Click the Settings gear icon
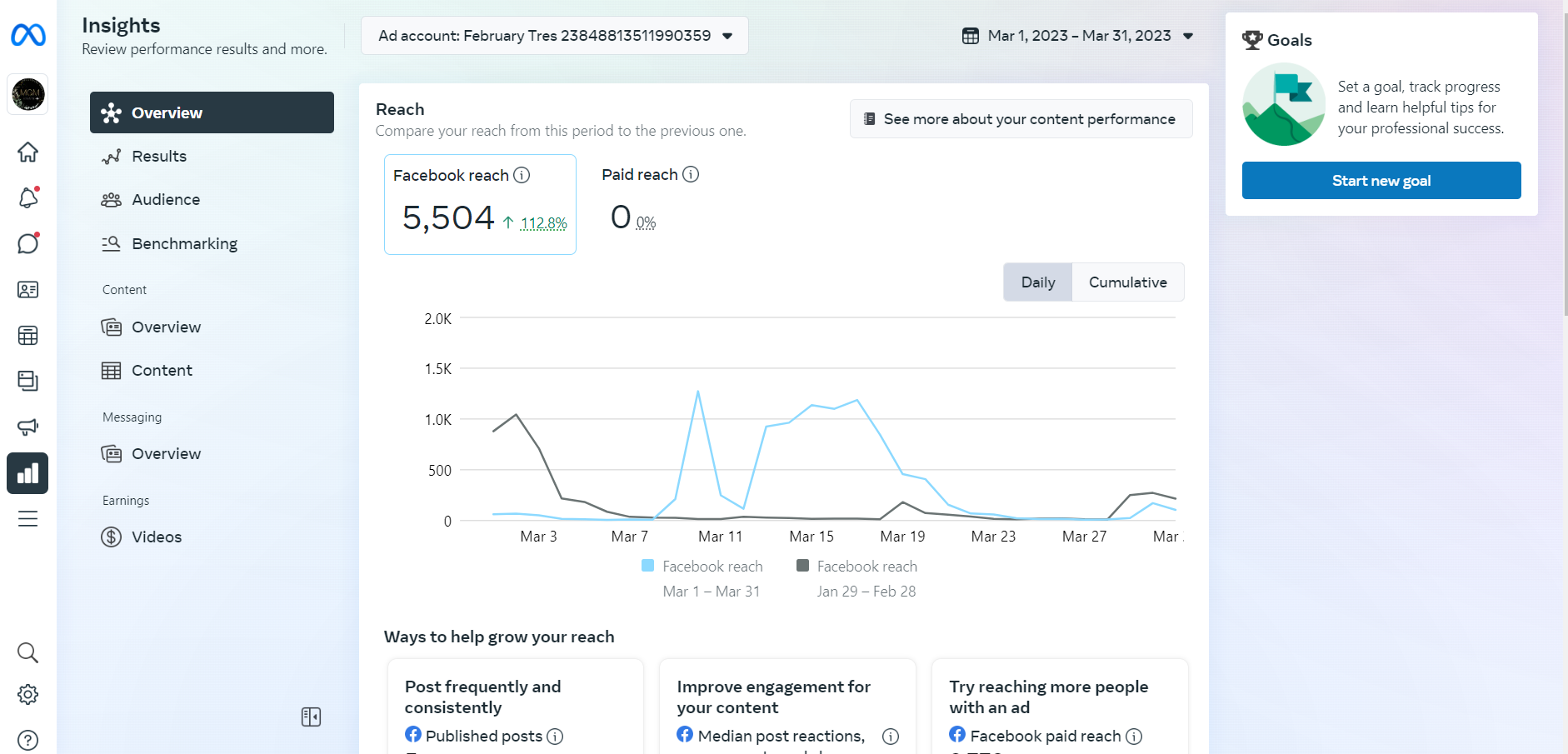The width and height of the screenshot is (1568, 754). point(28,695)
